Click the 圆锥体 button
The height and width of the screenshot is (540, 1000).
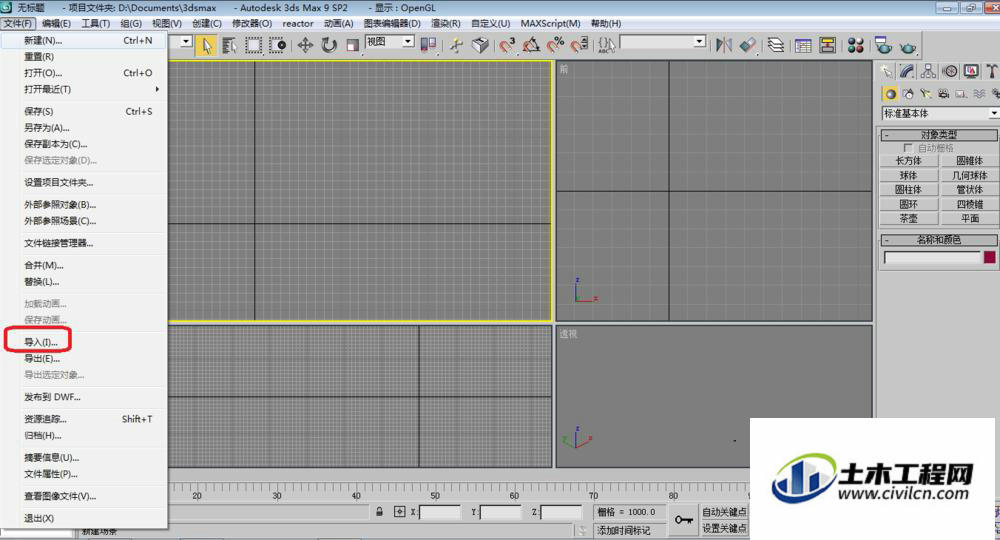[x=969, y=161]
